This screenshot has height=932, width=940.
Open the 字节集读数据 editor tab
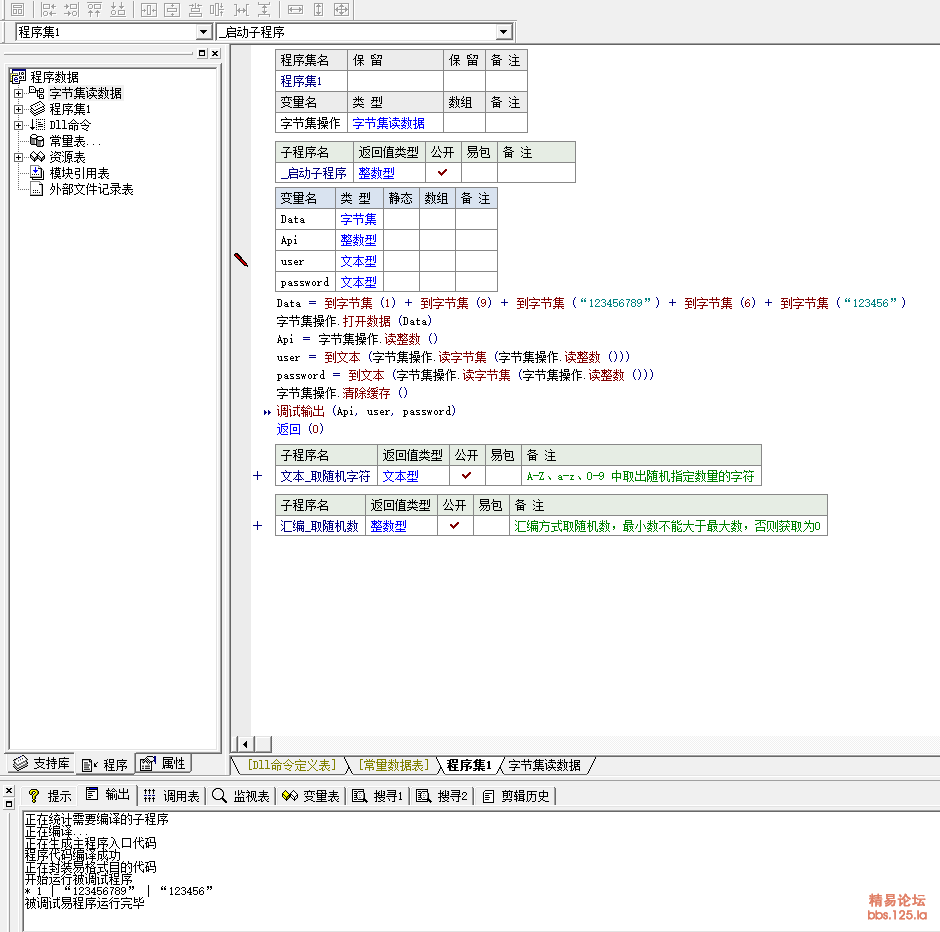[x=545, y=765]
